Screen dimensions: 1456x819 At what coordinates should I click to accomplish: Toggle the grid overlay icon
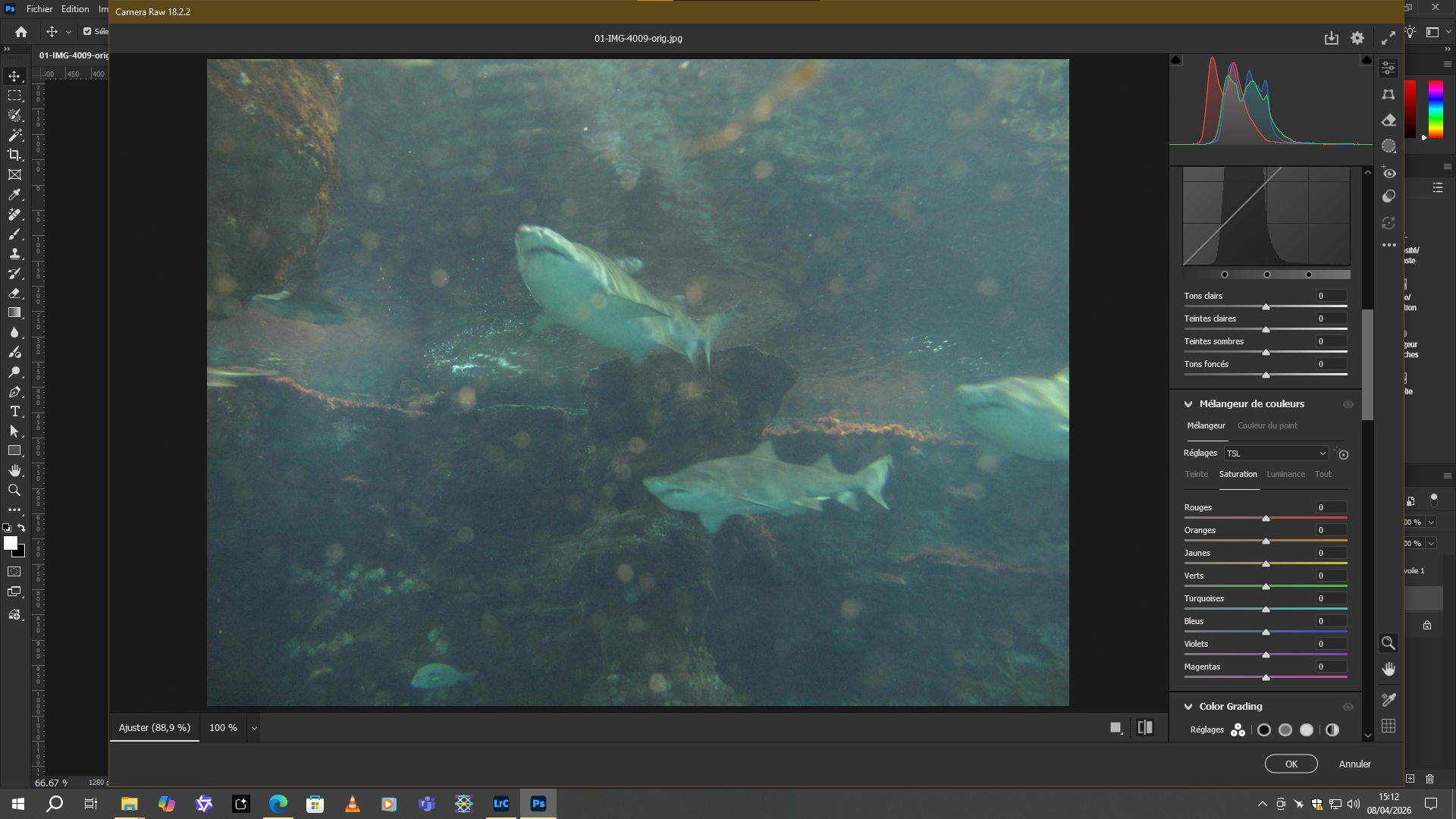pos(1389,726)
